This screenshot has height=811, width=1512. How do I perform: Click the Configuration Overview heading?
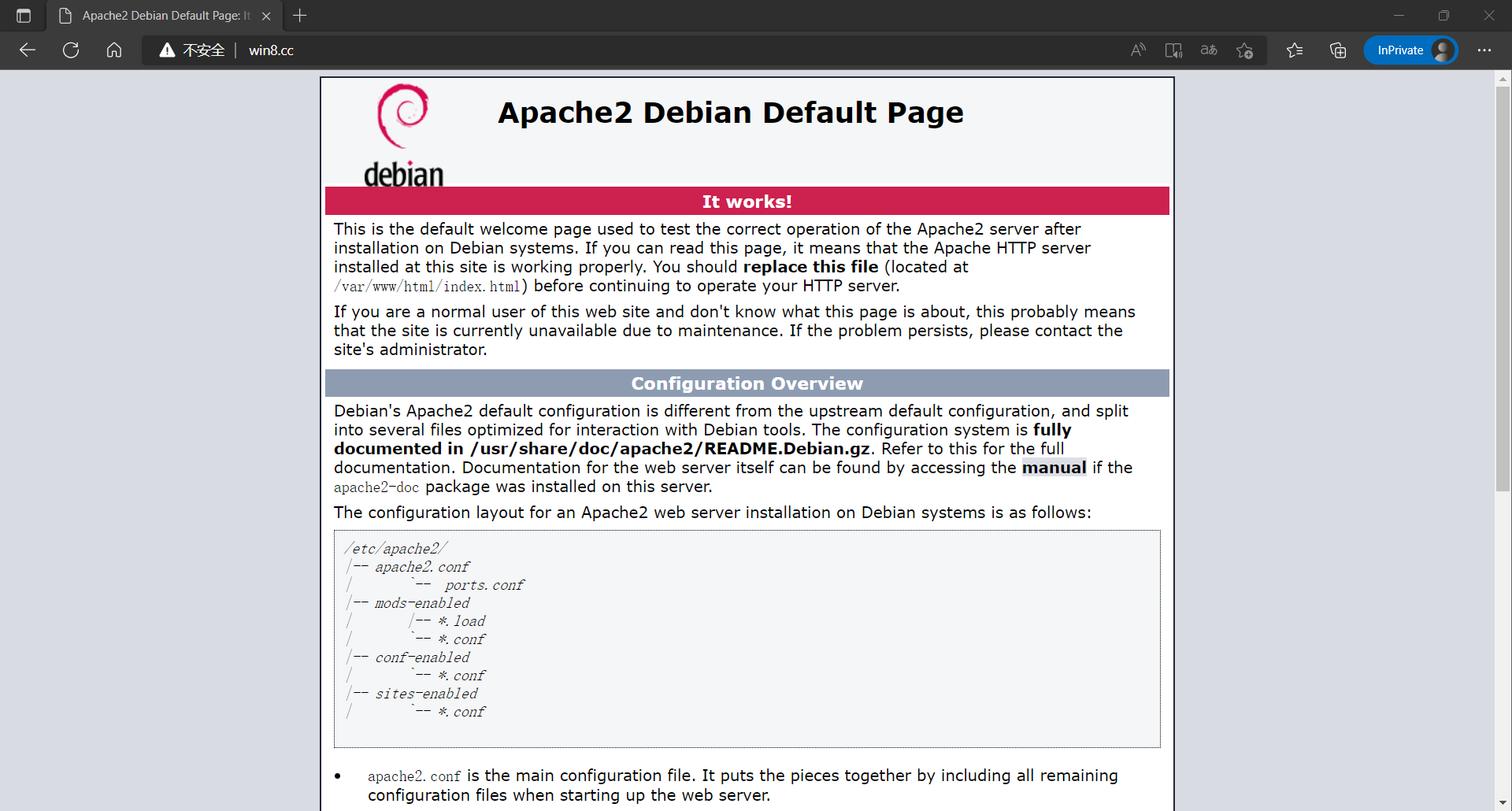[x=747, y=383]
